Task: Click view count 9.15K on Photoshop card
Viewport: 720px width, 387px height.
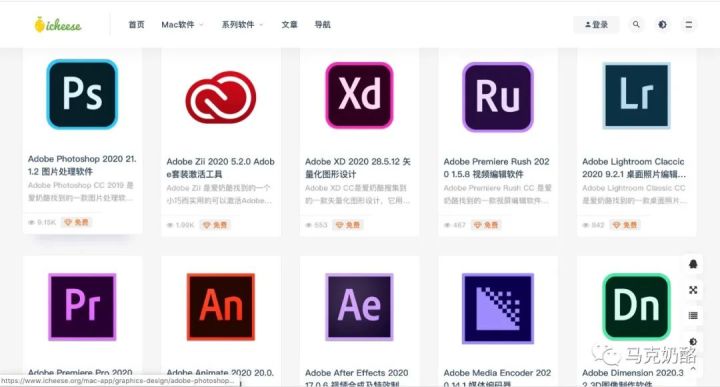Action: tap(42, 222)
